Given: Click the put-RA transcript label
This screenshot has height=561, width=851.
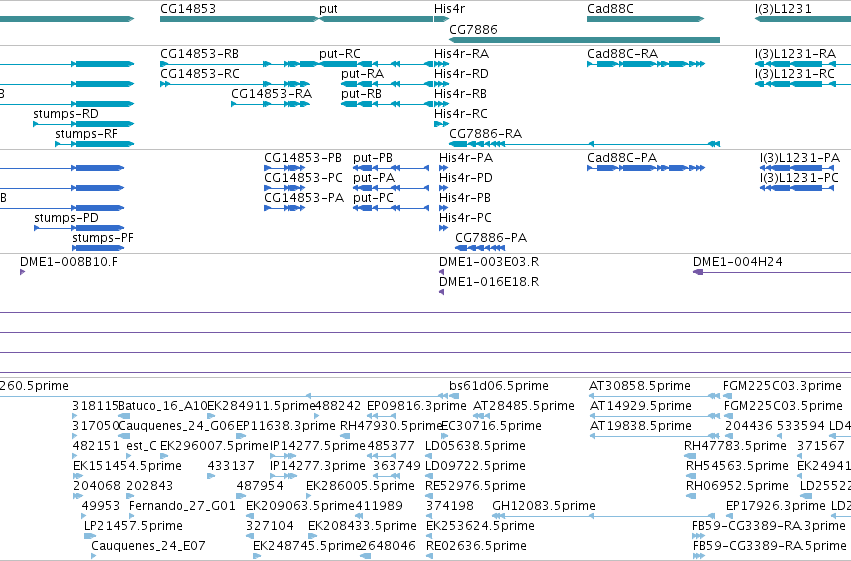Looking at the screenshot, I should pyautogui.click(x=363, y=74).
